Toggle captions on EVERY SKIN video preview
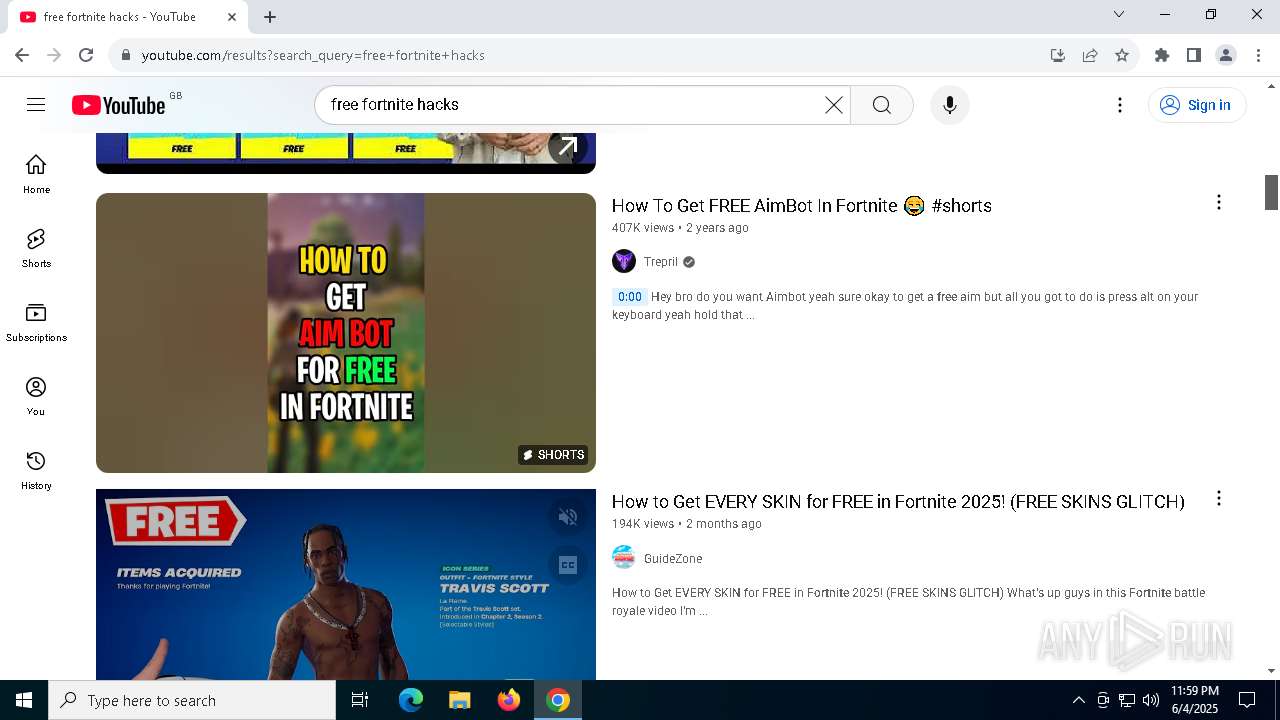1280x720 pixels. pos(567,565)
